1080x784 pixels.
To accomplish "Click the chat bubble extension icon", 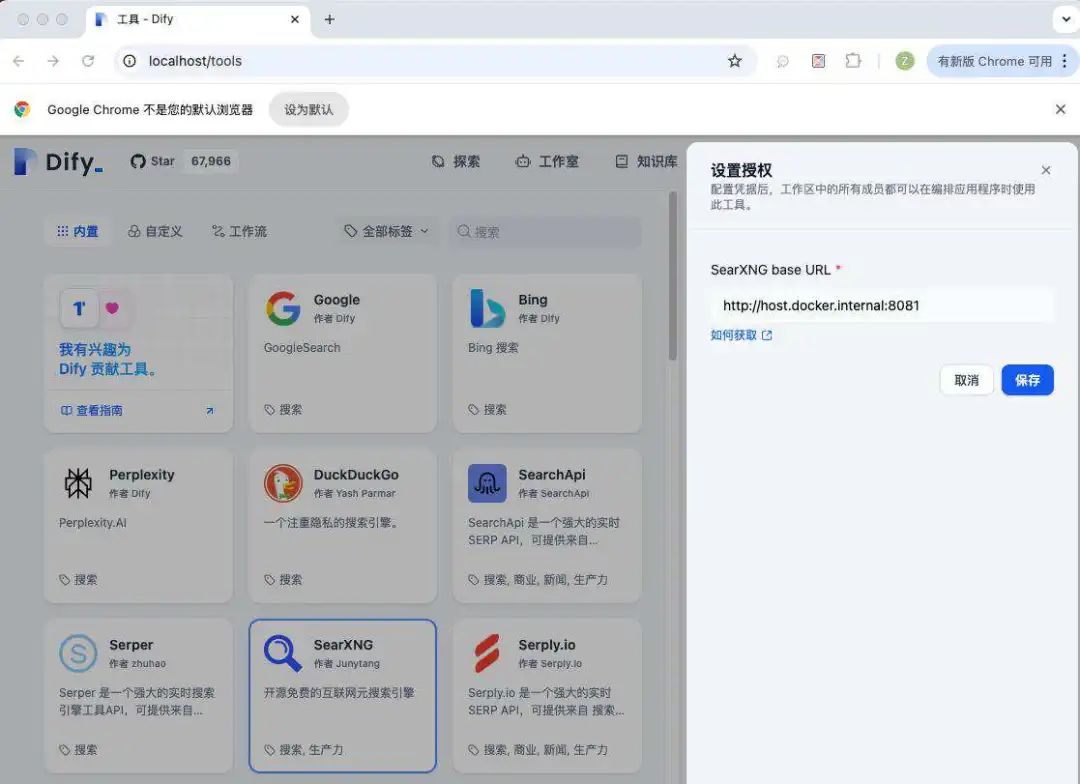I will 782,61.
